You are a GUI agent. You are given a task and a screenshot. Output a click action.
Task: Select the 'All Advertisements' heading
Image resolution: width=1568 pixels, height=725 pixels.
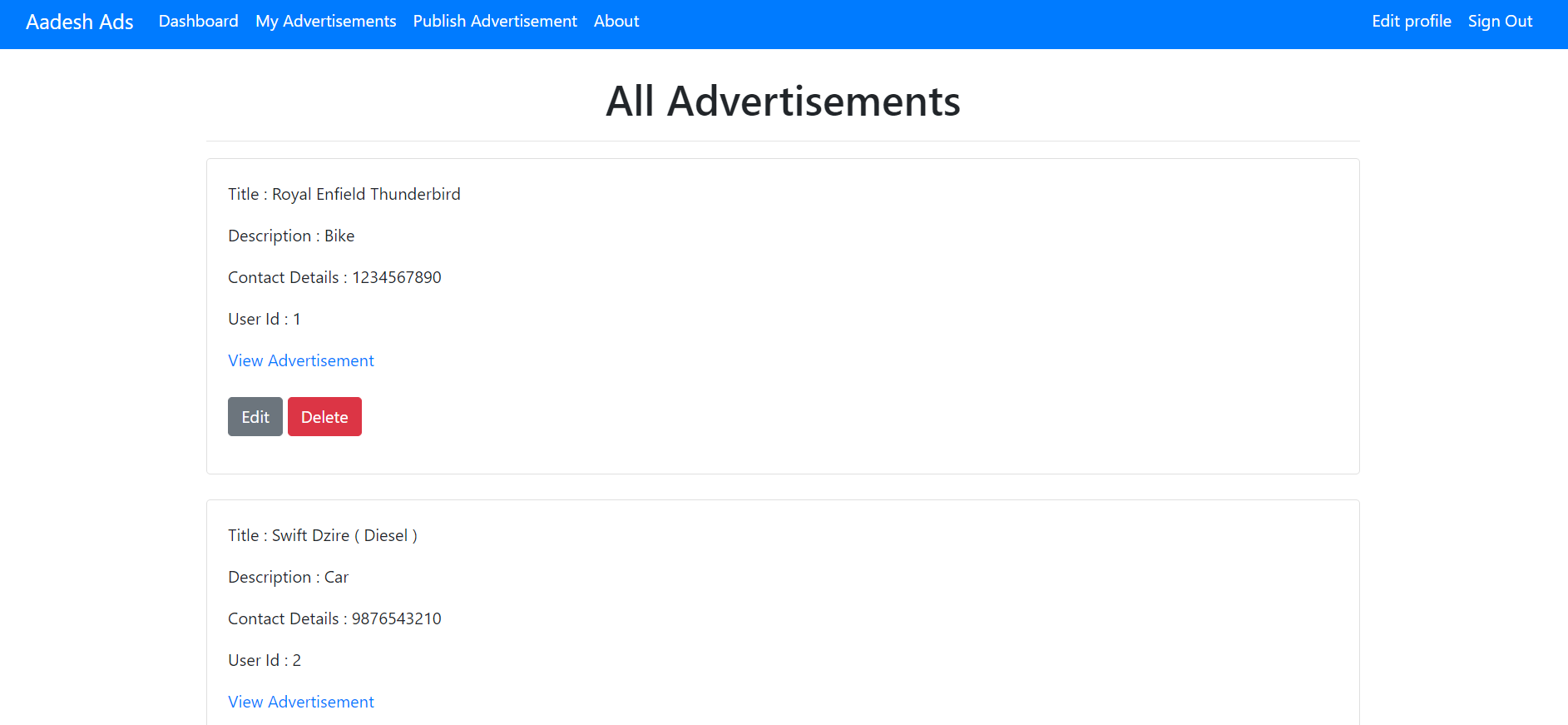pyautogui.click(x=783, y=102)
